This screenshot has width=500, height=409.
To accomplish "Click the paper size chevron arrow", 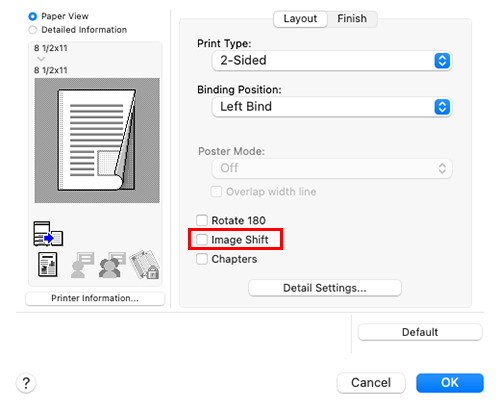I will click(41, 59).
